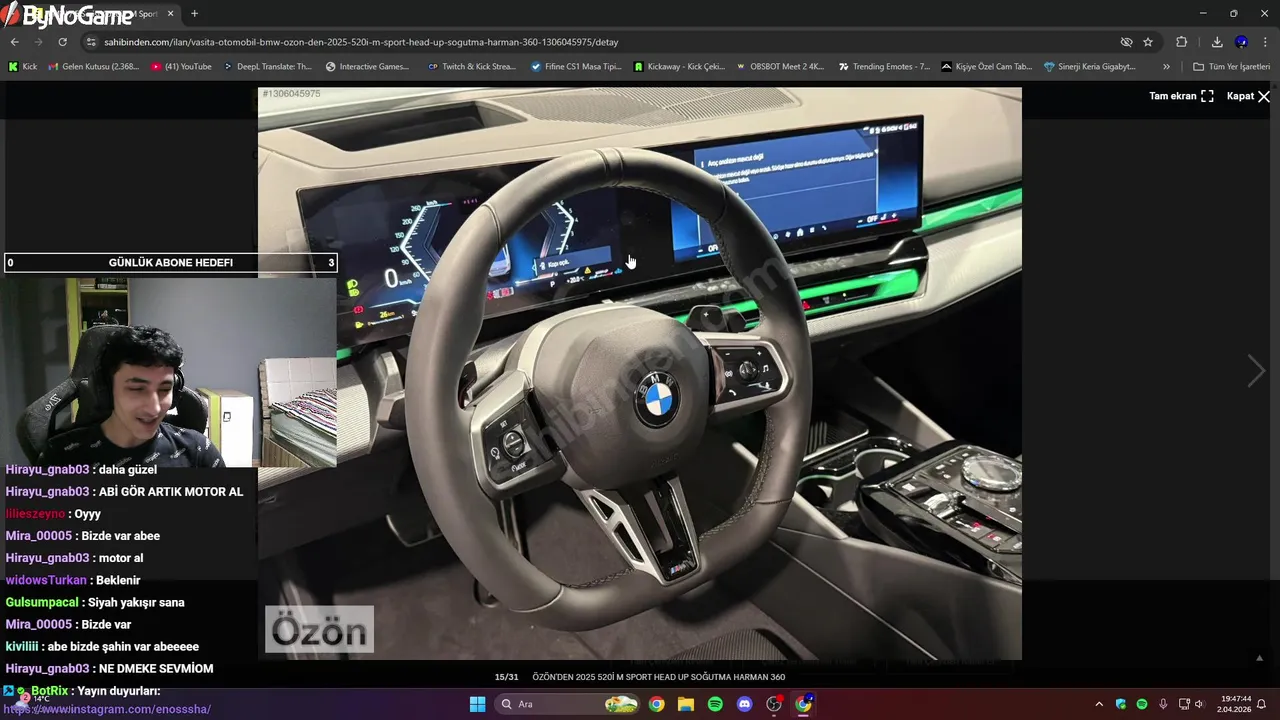Image resolution: width=1280 pixels, height=720 pixels.
Task: Open Discord from the taskbar
Action: [744, 704]
